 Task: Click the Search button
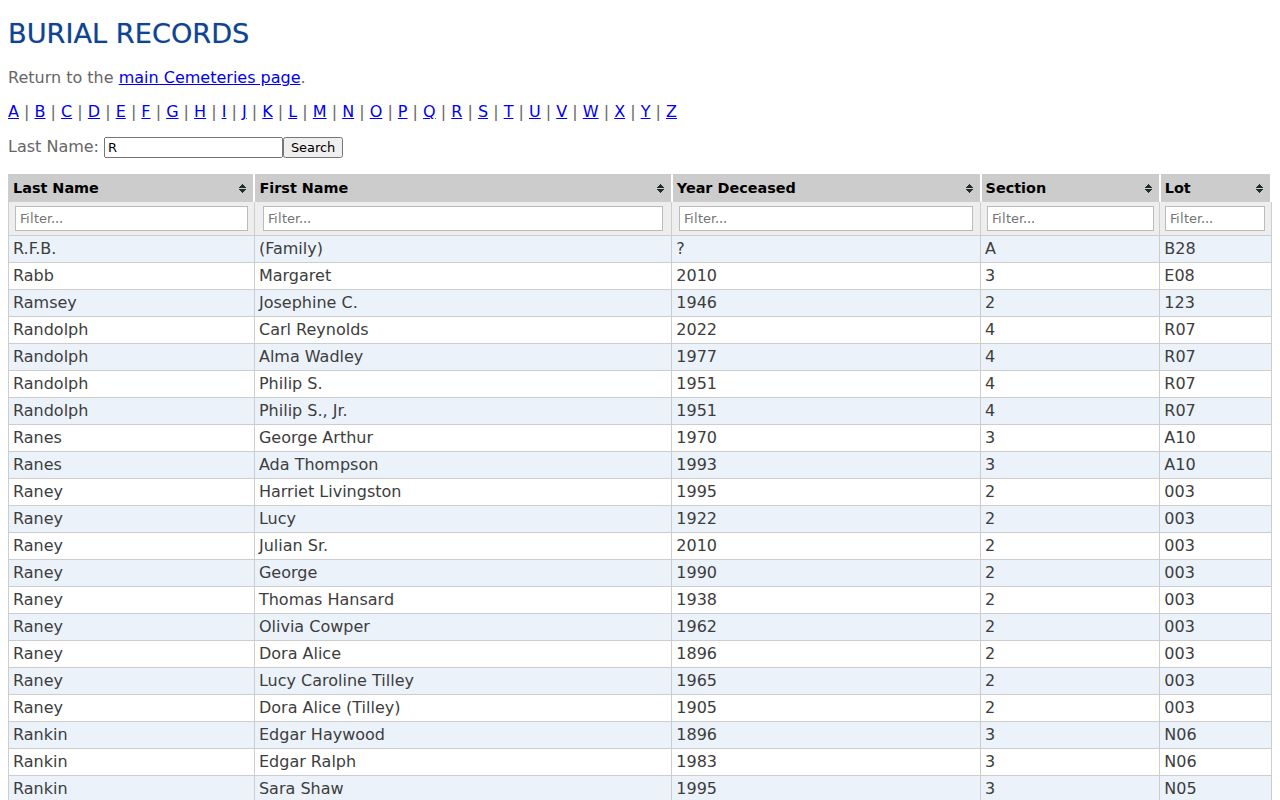pyautogui.click(x=313, y=147)
